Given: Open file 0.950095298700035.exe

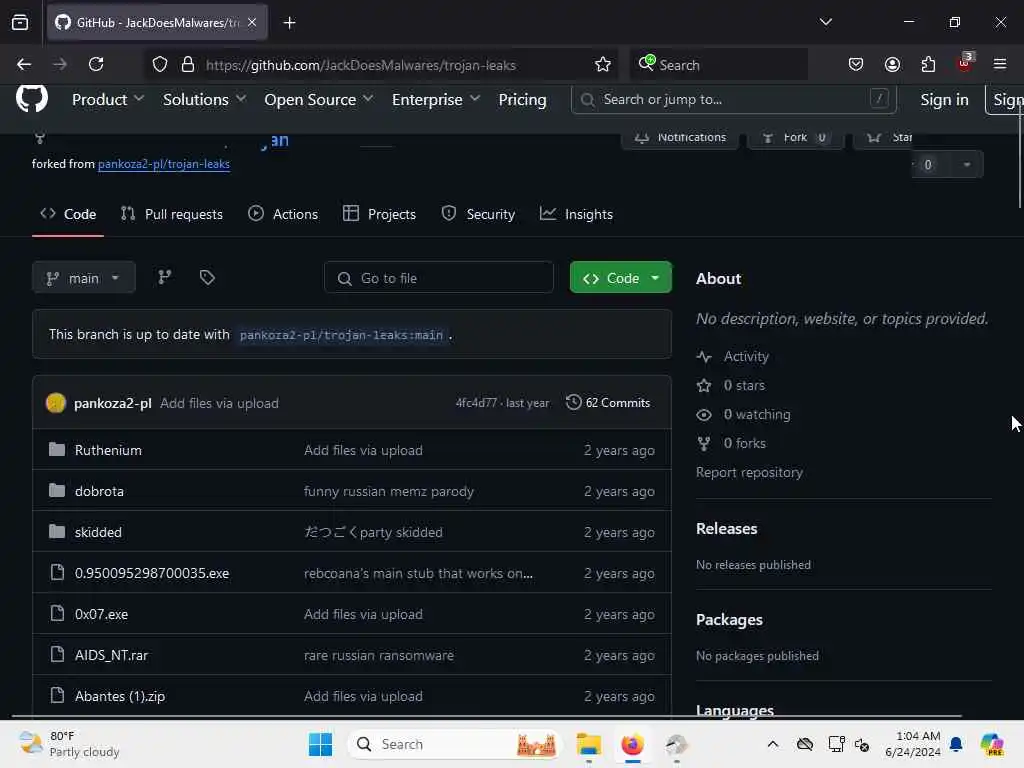Looking at the screenshot, I should pos(152,573).
